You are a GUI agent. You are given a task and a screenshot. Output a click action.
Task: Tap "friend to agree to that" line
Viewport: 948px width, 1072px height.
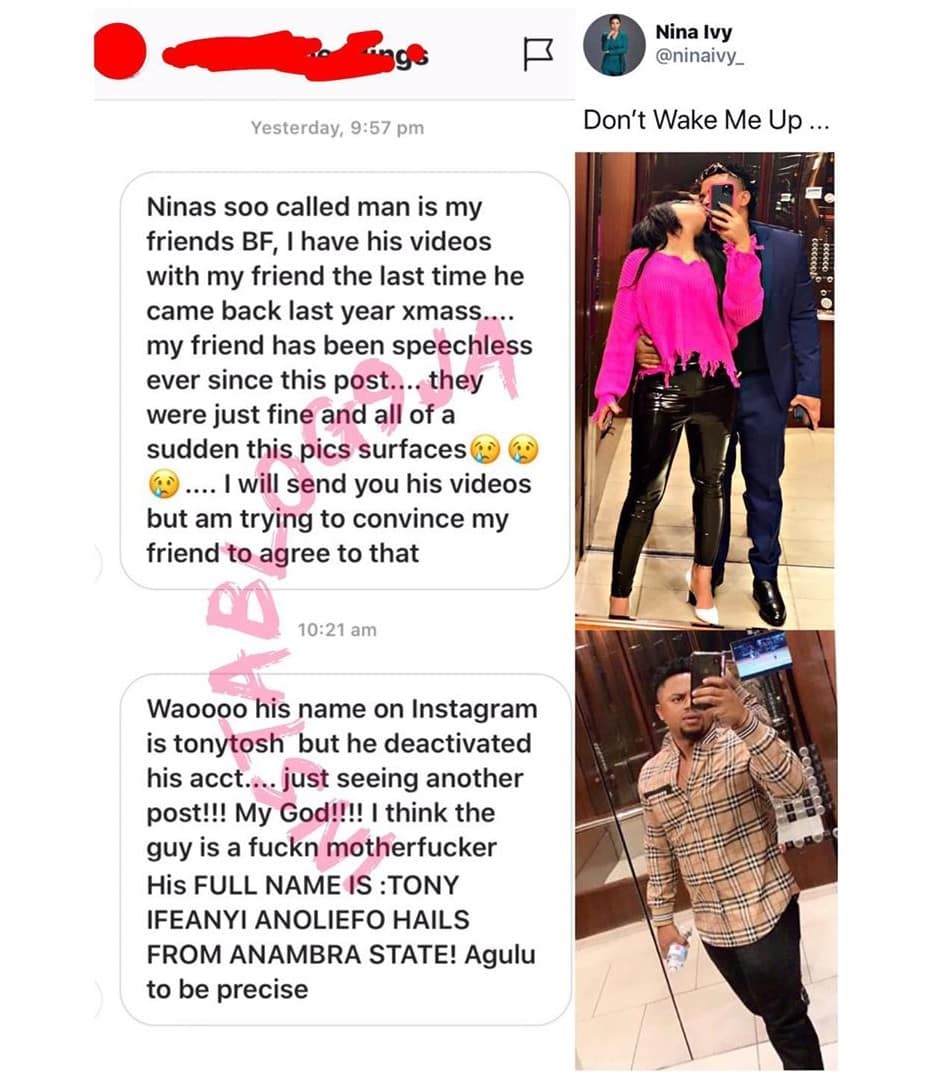[282, 553]
